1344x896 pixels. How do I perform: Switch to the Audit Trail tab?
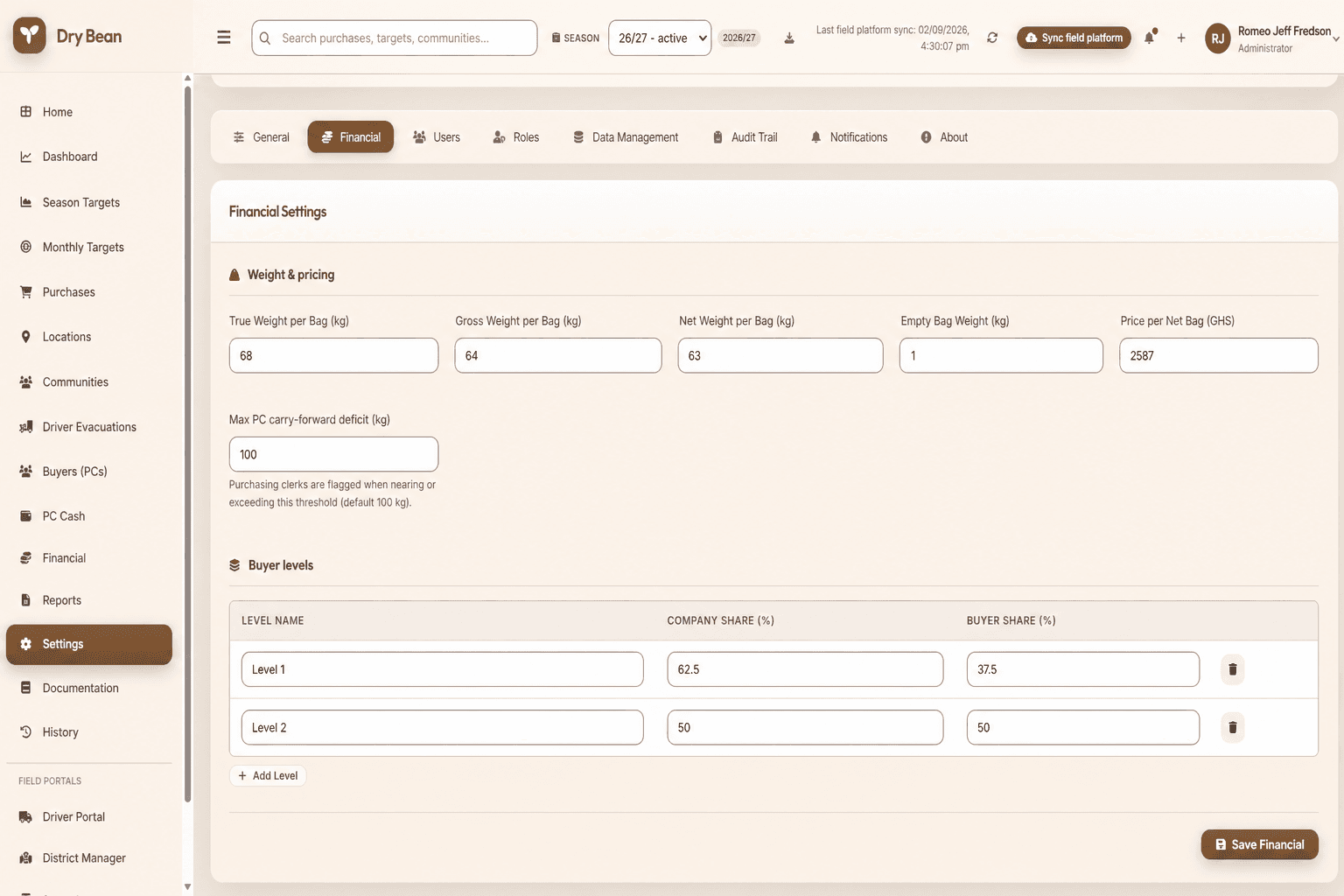click(745, 137)
